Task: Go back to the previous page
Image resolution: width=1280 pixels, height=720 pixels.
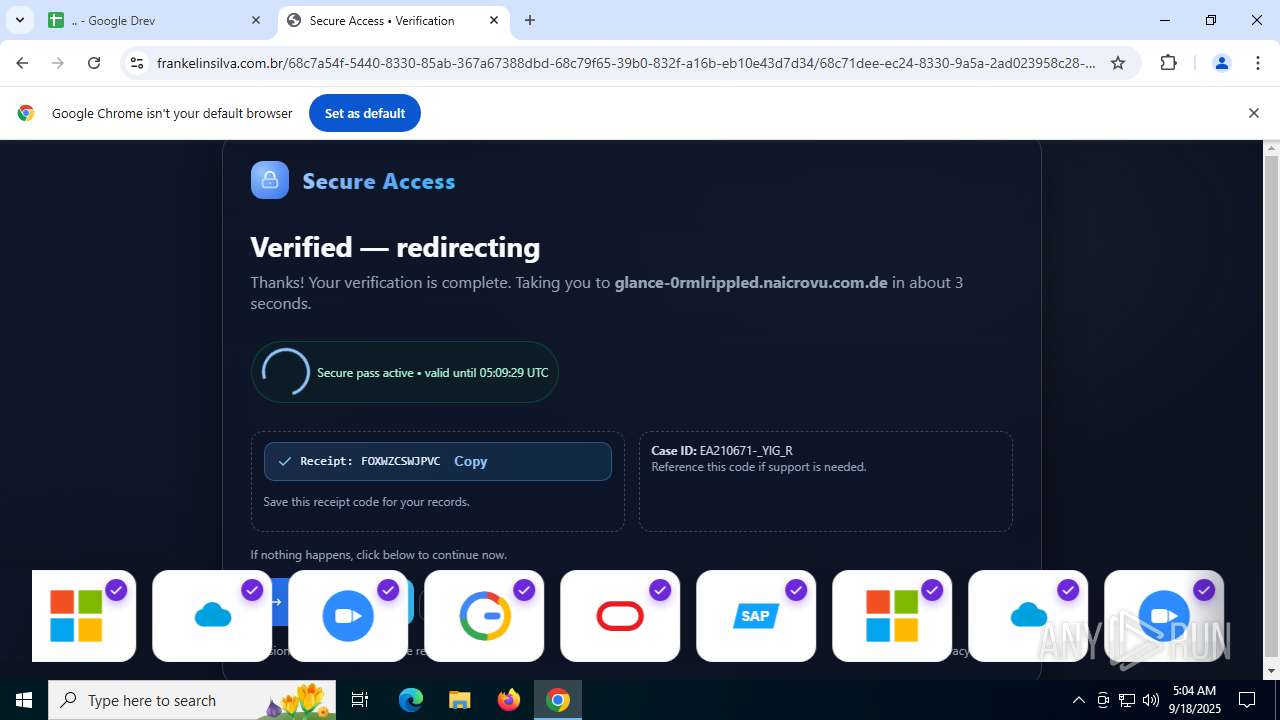Action: click(x=22, y=63)
